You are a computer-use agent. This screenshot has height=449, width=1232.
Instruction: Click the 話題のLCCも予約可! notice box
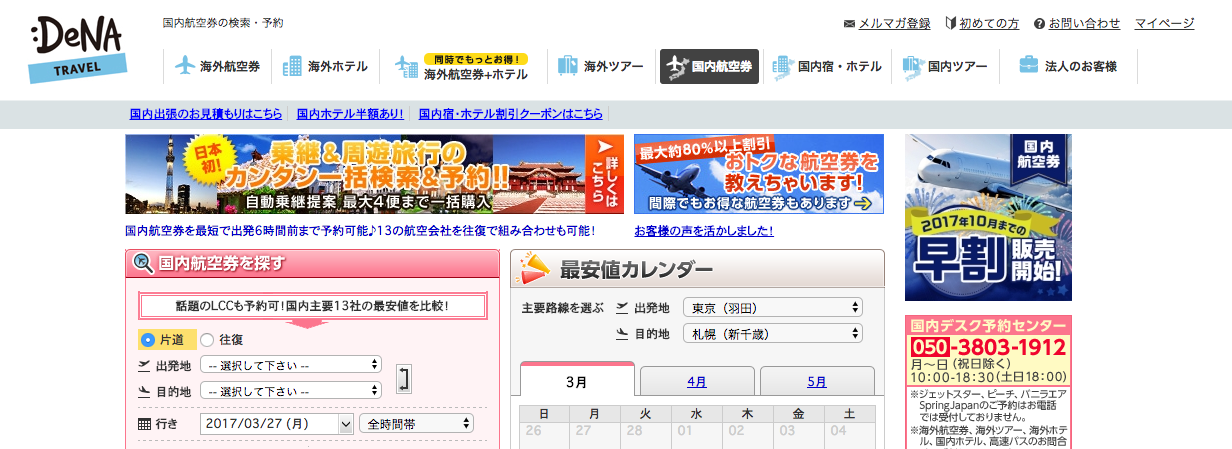click(312, 306)
